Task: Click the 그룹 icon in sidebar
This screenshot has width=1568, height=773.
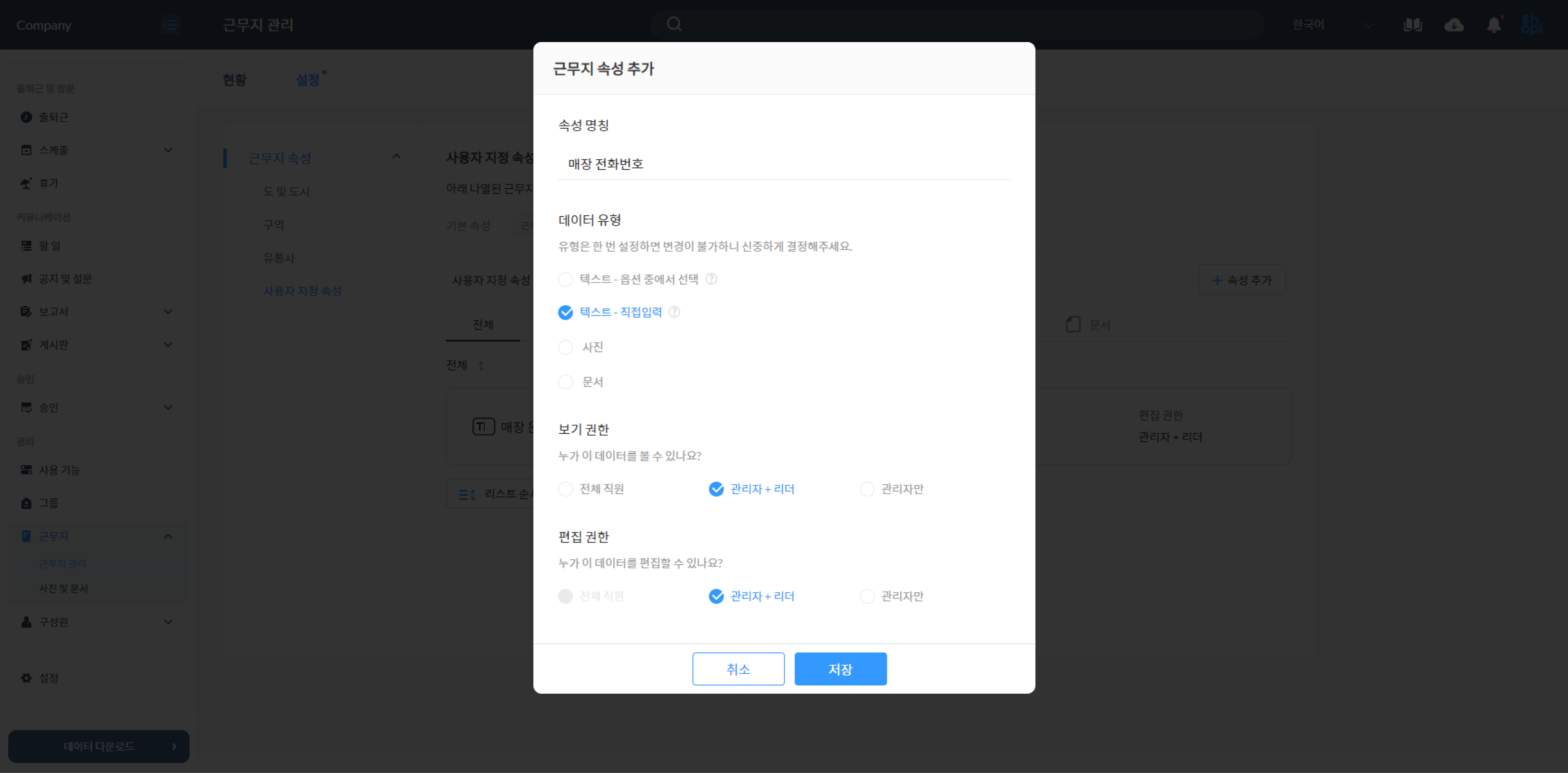Action: 26,503
